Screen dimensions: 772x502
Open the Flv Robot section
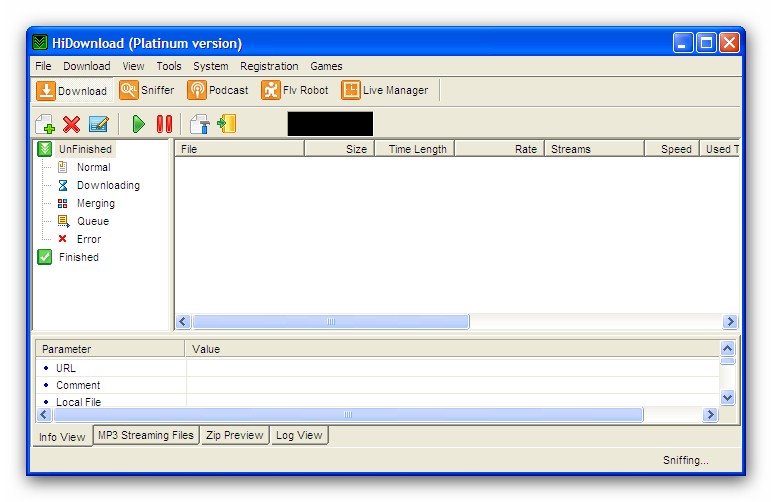294,91
